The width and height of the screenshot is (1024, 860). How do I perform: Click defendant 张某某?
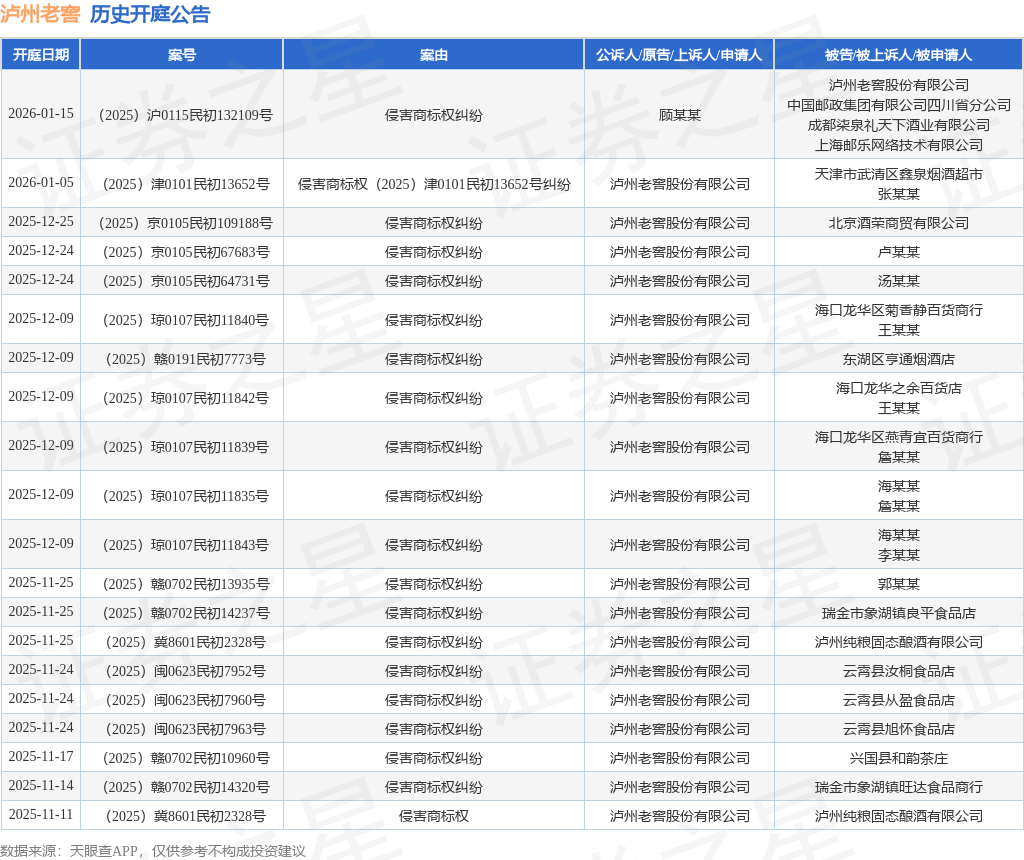[899, 195]
